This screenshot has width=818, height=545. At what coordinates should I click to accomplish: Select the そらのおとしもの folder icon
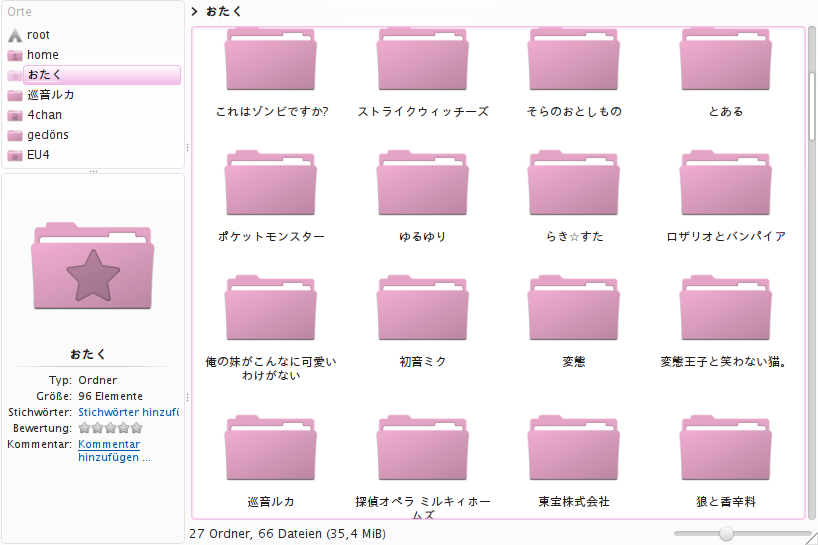click(574, 59)
